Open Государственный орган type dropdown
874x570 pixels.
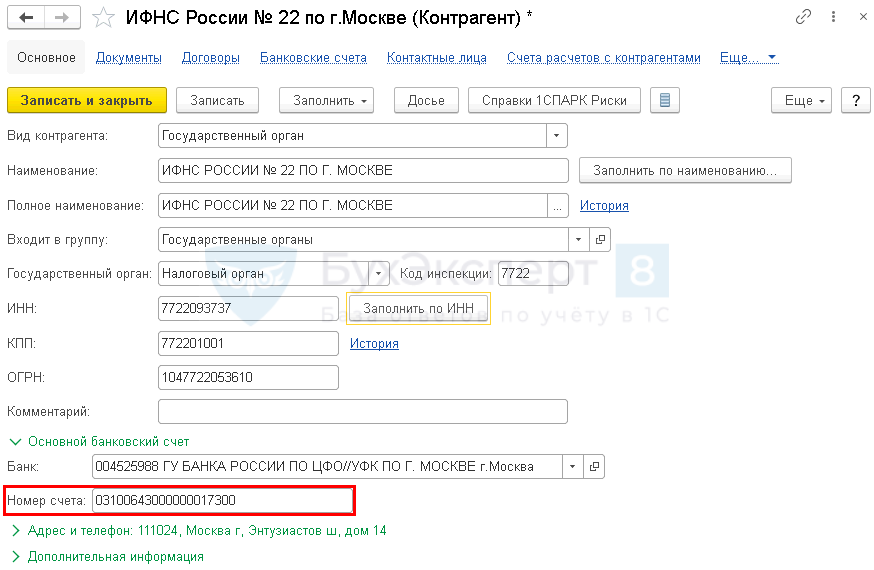(x=378, y=273)
